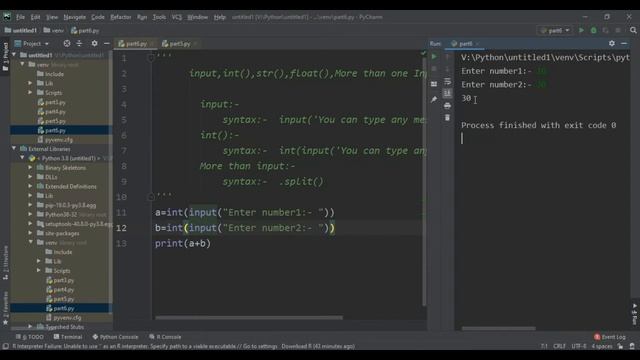Hide the Run panel with its minus icon
Viewport: 640px width, 360px height.
click(624, 43)
